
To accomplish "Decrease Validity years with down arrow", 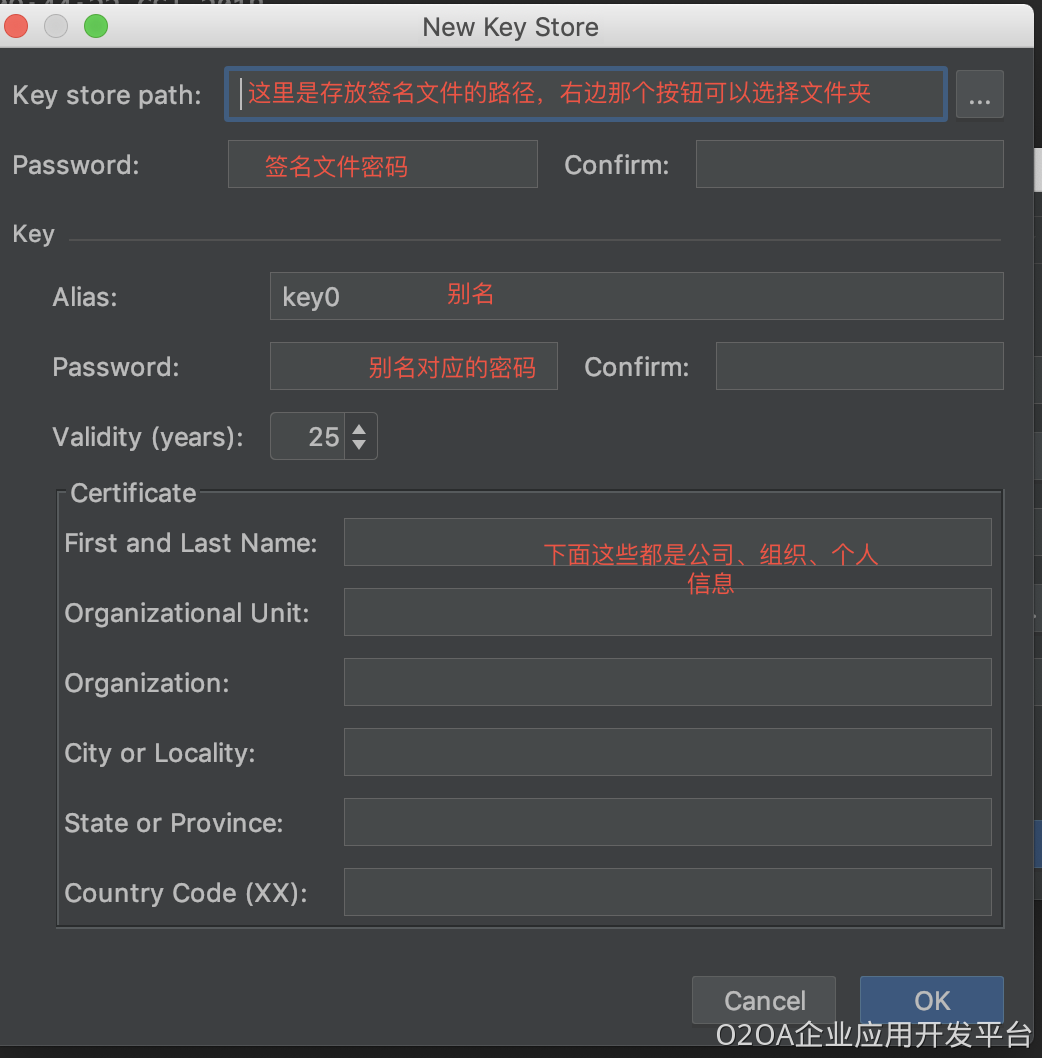I will coord(360,446).
